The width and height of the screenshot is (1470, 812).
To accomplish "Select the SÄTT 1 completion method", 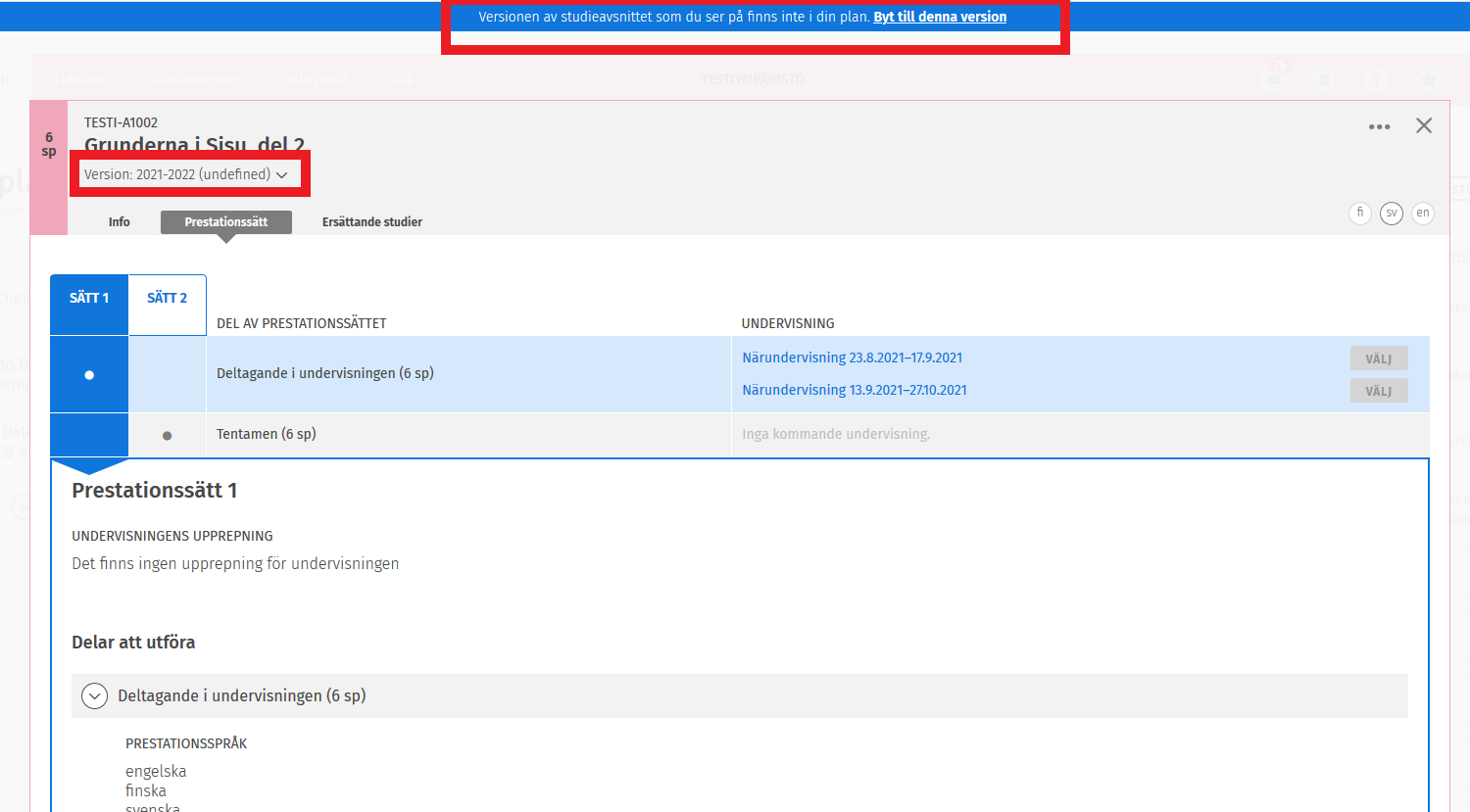I will pos(89,298).
